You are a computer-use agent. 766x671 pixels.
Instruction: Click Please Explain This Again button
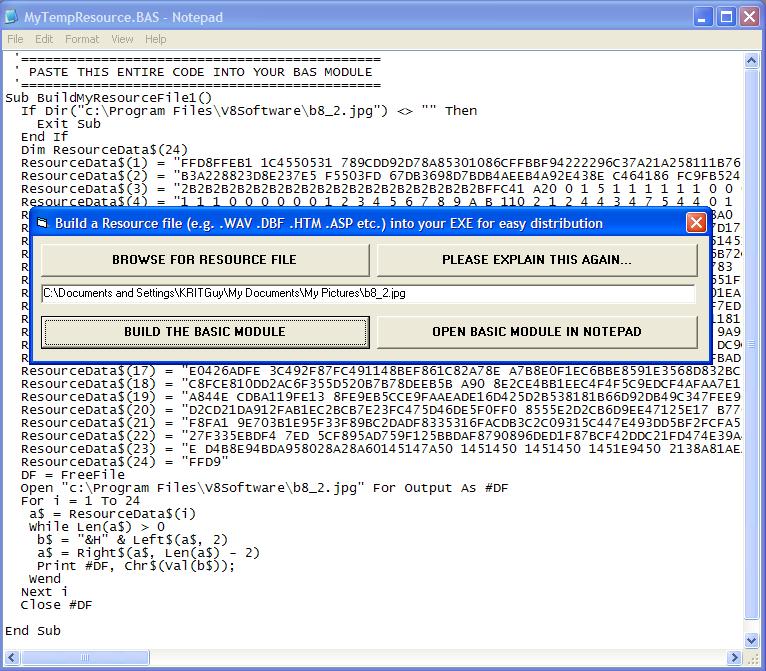(536, 260)
